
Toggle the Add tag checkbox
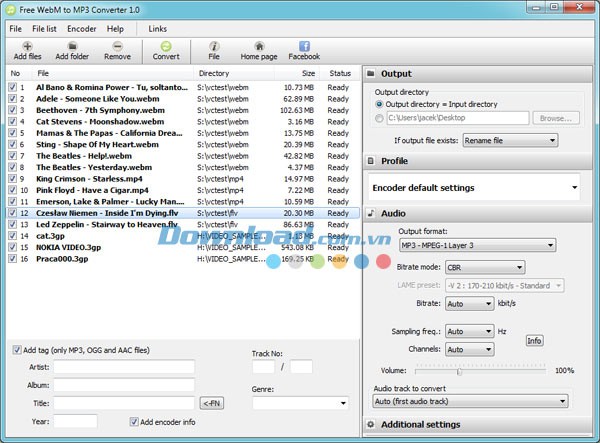(x=17, y=350)
